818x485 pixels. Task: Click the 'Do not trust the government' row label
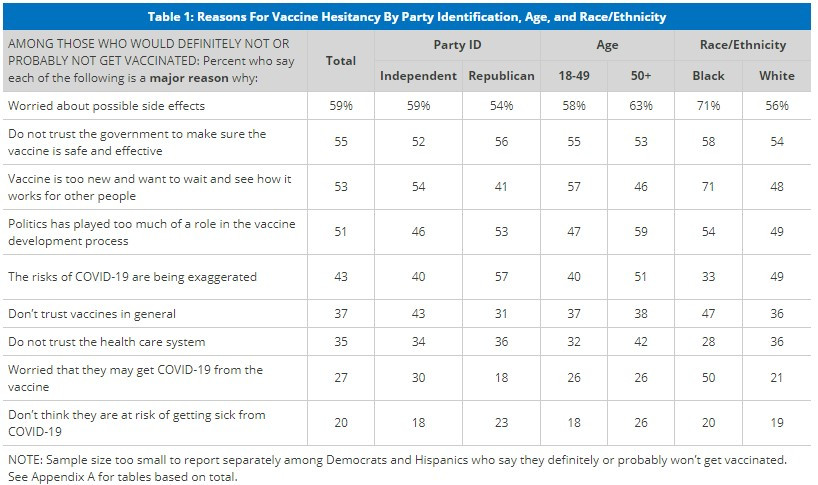click(x=136, y=143)
